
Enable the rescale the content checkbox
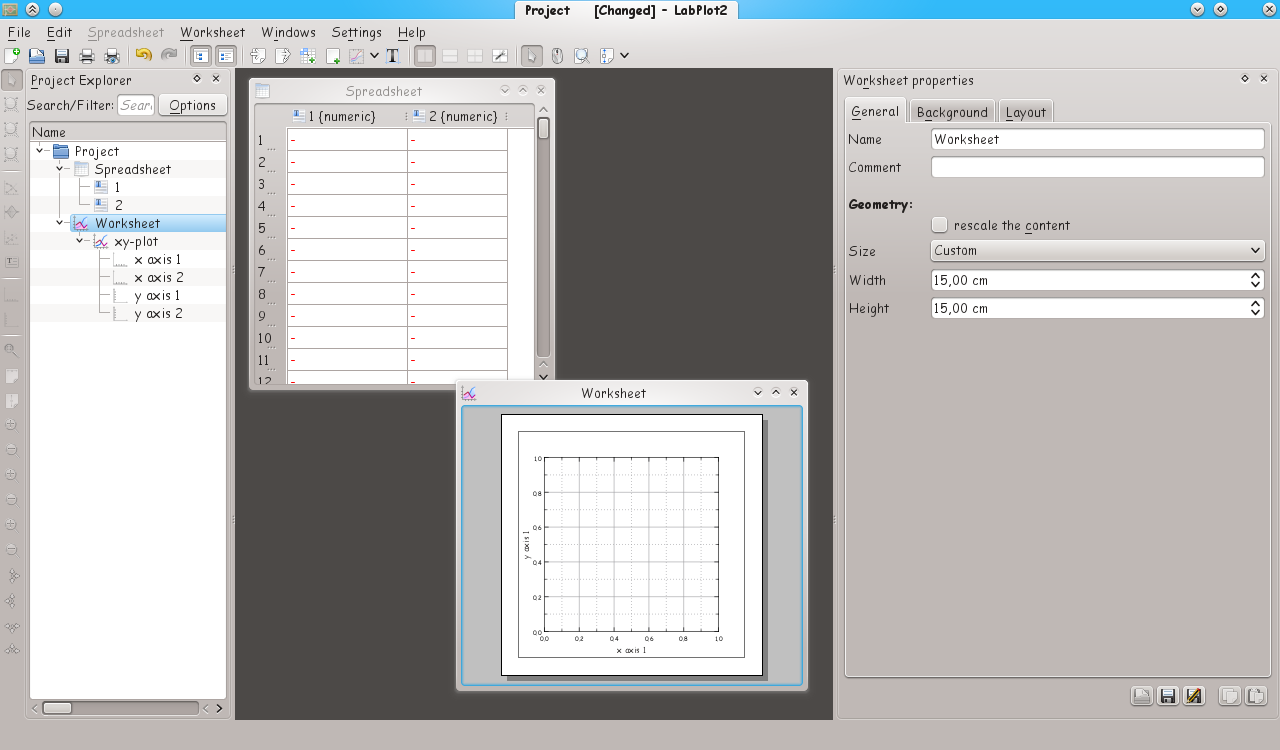(939, 225)
